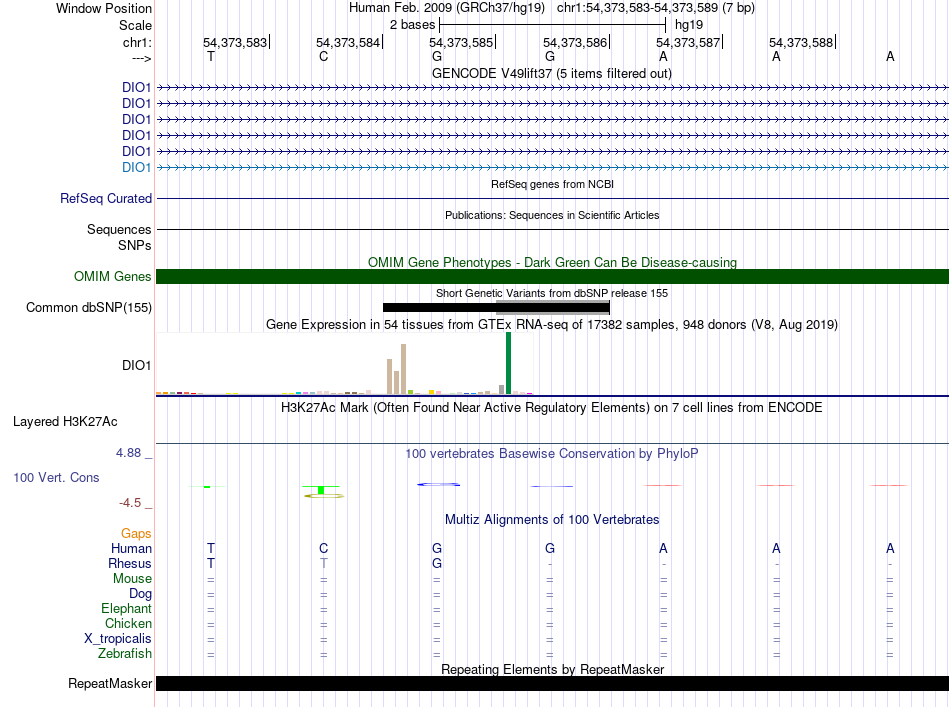Screen dimensions: 950x707
Task: Select the Human species label
Action: point(131,549)
